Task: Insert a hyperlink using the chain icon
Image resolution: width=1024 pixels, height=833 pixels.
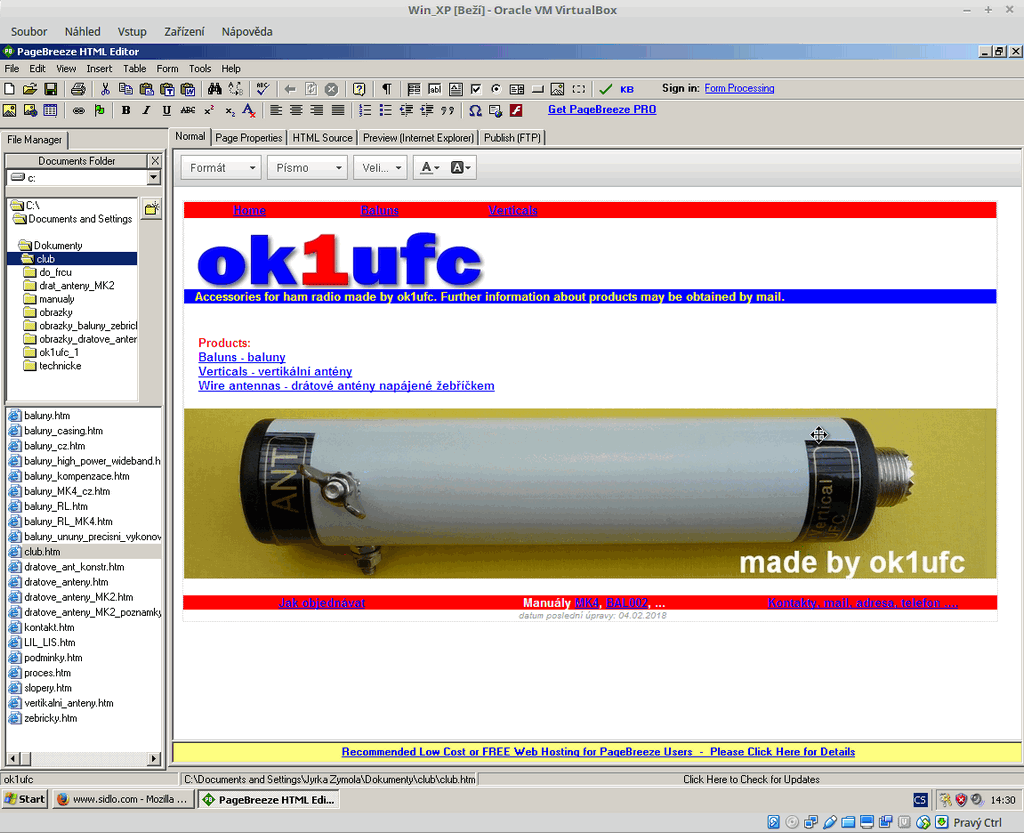Action: point(79,110)
